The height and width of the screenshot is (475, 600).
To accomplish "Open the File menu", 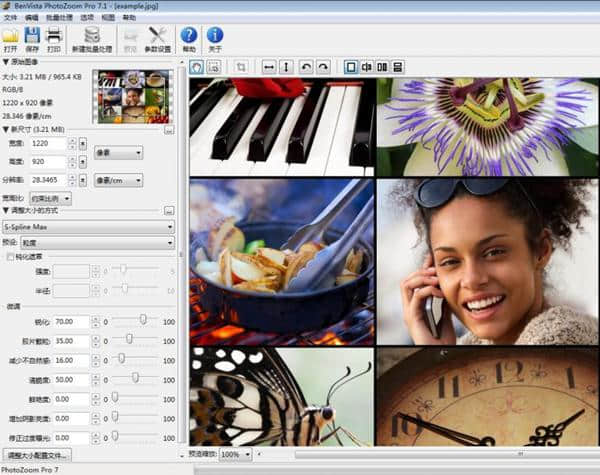I will 8,18.
